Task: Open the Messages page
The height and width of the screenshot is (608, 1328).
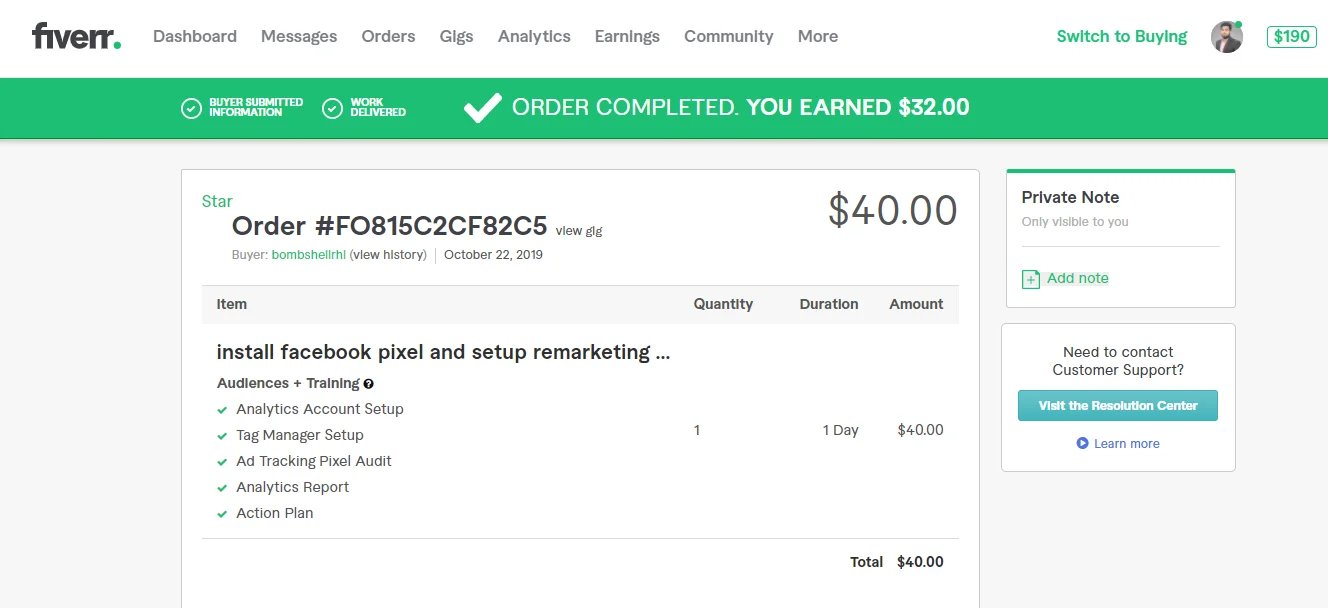Action: coord(299,37)
